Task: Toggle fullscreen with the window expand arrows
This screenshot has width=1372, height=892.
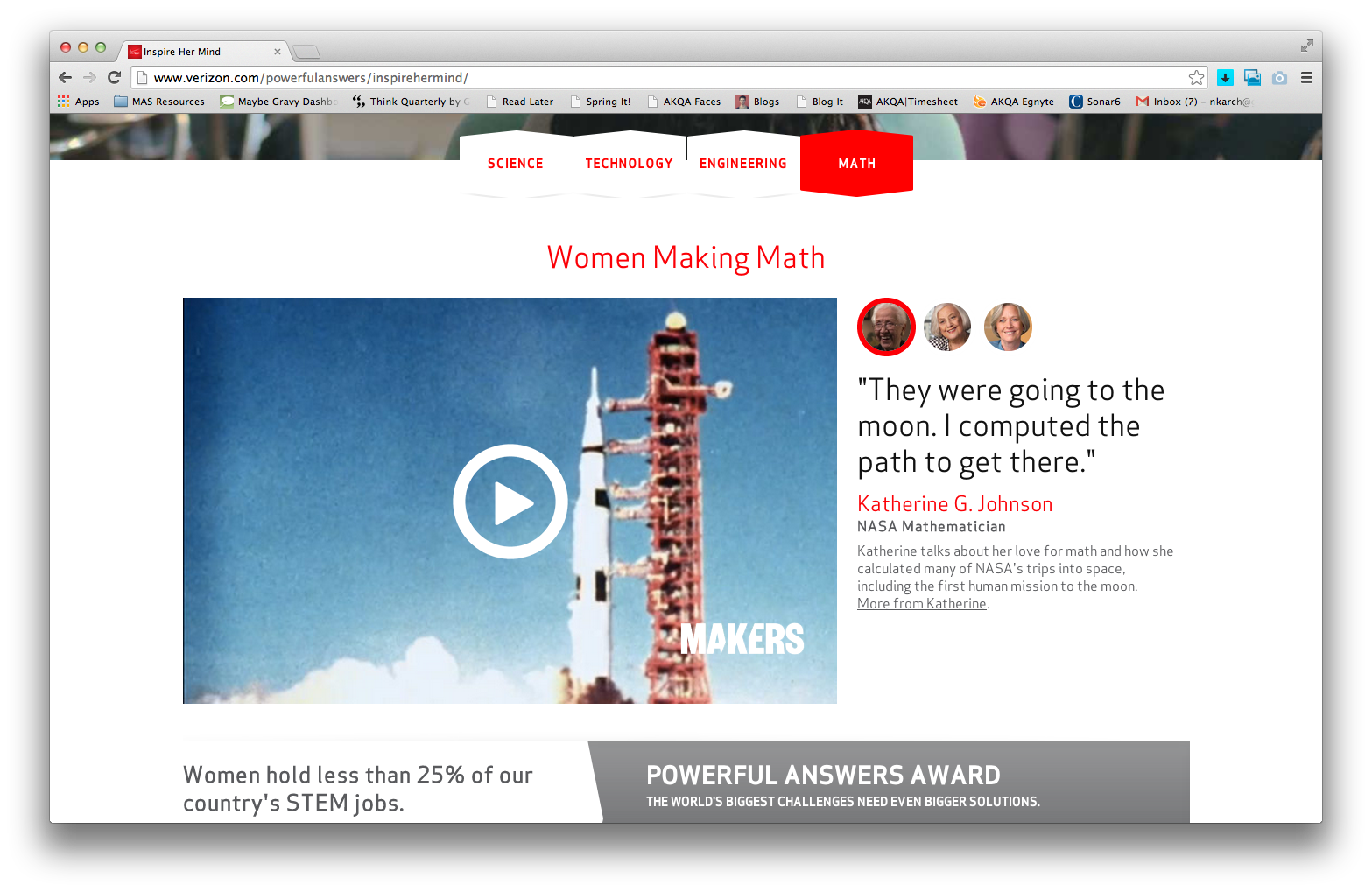Action: pos(1306,46)
